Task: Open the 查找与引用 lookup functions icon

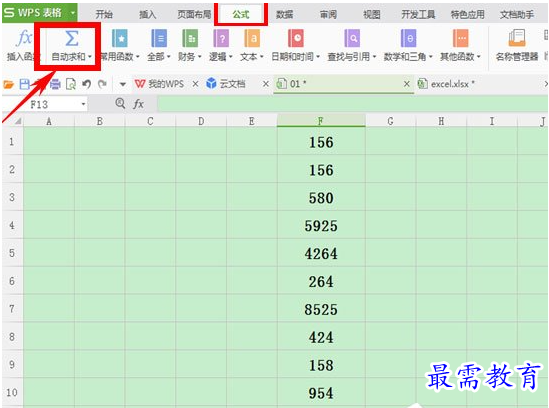Action: click(352, 38)
